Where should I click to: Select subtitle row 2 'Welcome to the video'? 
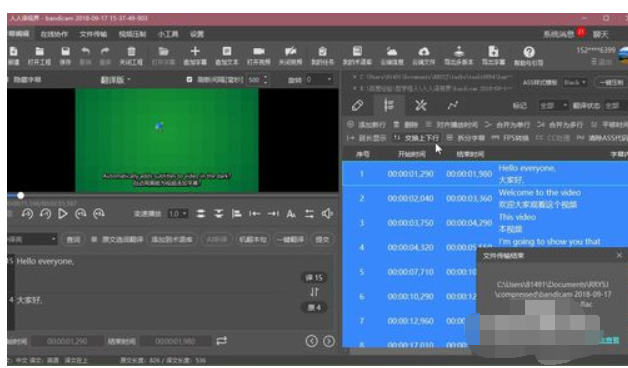[485, 198]
